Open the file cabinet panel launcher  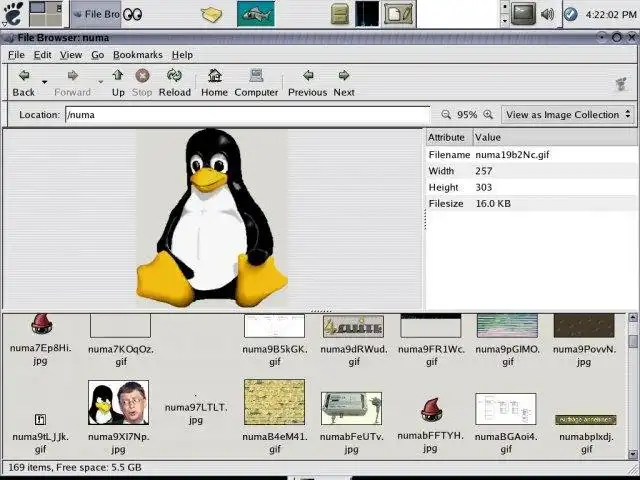[x=340, y=14]
